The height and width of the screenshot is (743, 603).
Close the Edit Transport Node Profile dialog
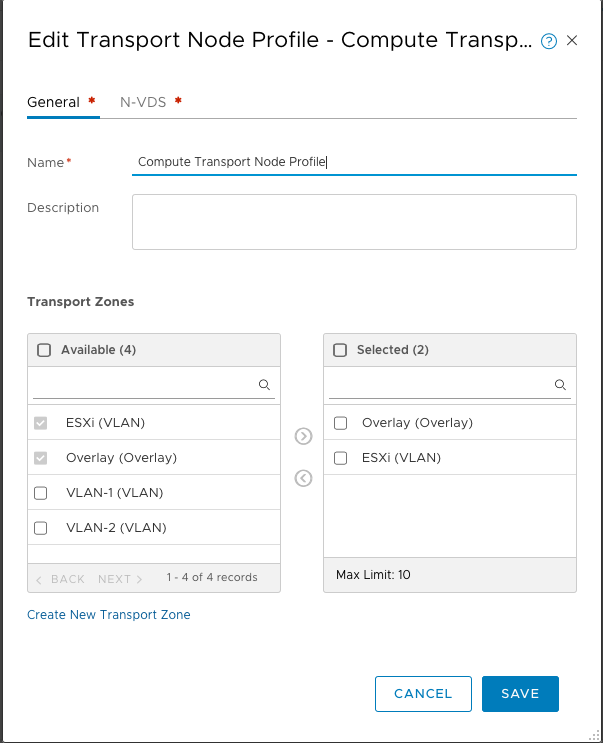click(x=572, y=41)
